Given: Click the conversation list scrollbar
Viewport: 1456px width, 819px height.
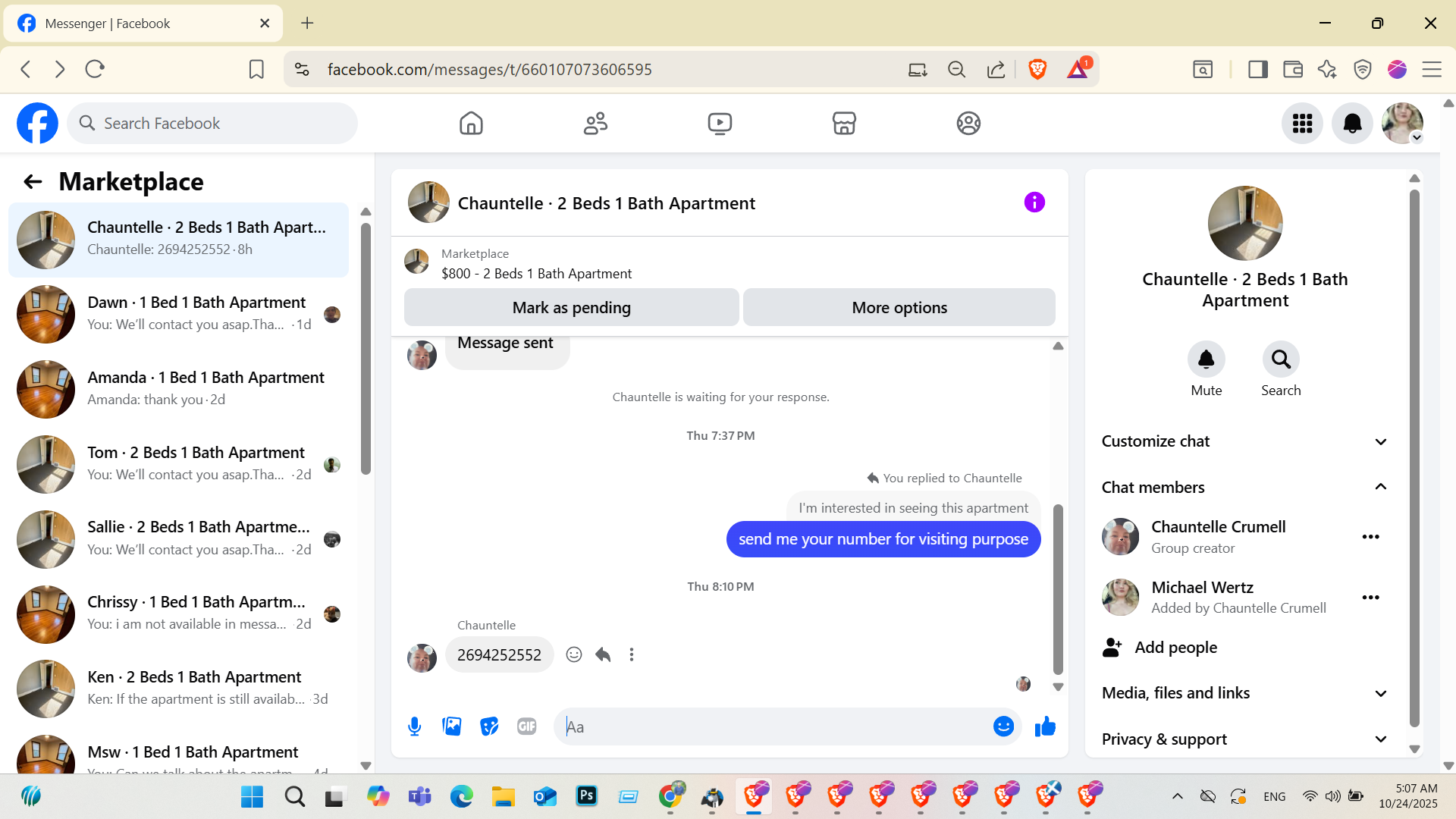Looking at the screenshot, I should pos(366,349).
